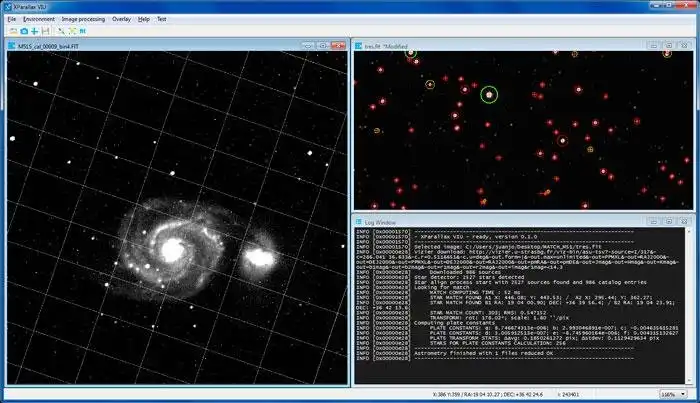The height and width of the screenshot is (403, 700).
Task: Click the 'STAR MATCH COUNT' log line
Action: (x=488, y=312)
